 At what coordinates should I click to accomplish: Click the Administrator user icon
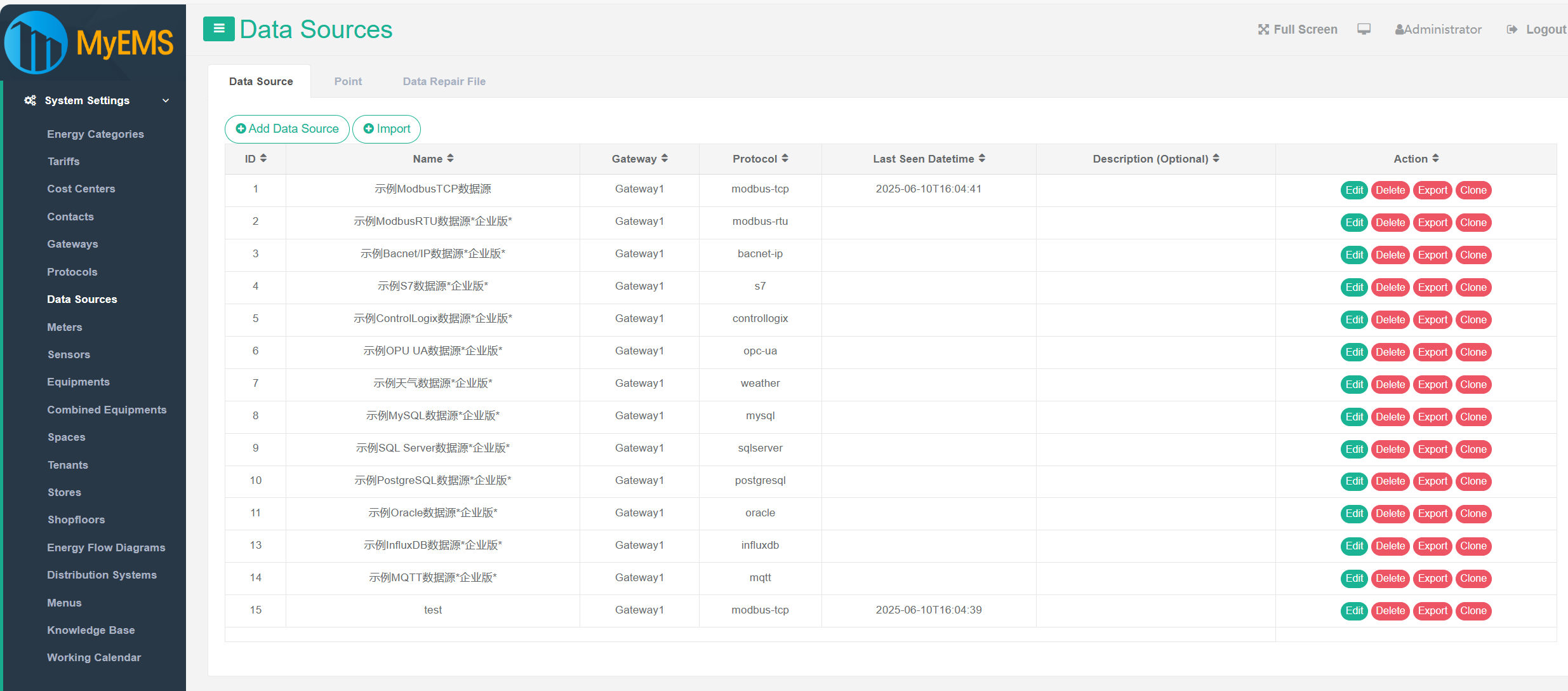coord(1399,29)
